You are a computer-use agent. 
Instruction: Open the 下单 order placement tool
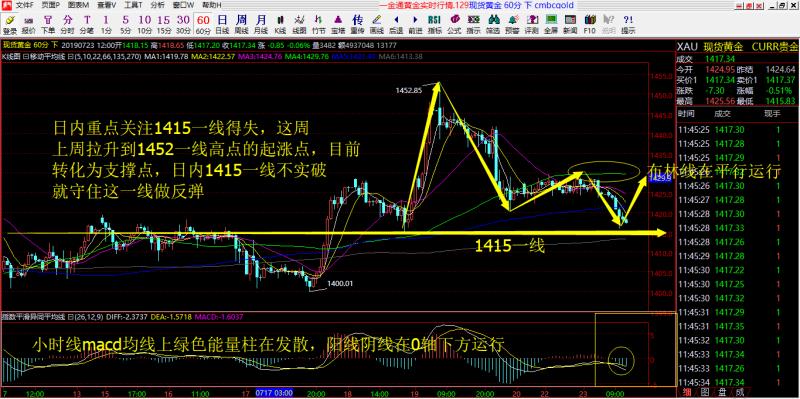[x=48, y=24]
